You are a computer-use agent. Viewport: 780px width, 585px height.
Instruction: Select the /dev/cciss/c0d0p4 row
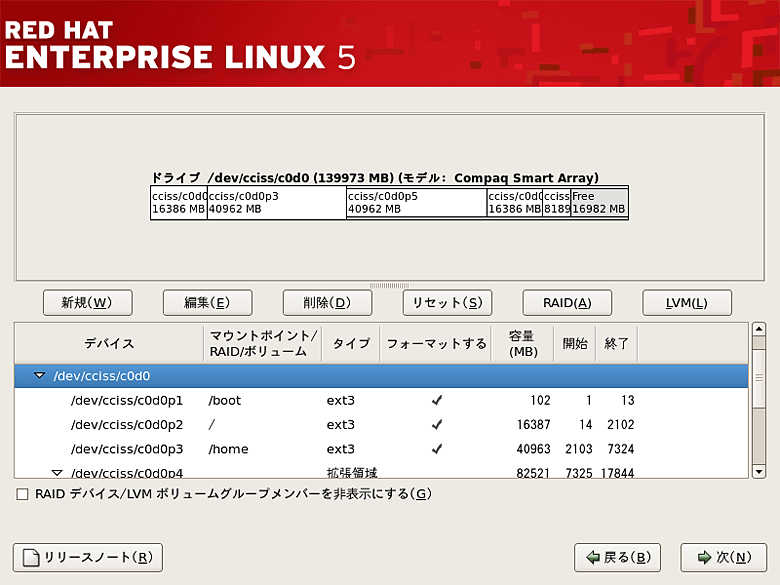(381, 471)
